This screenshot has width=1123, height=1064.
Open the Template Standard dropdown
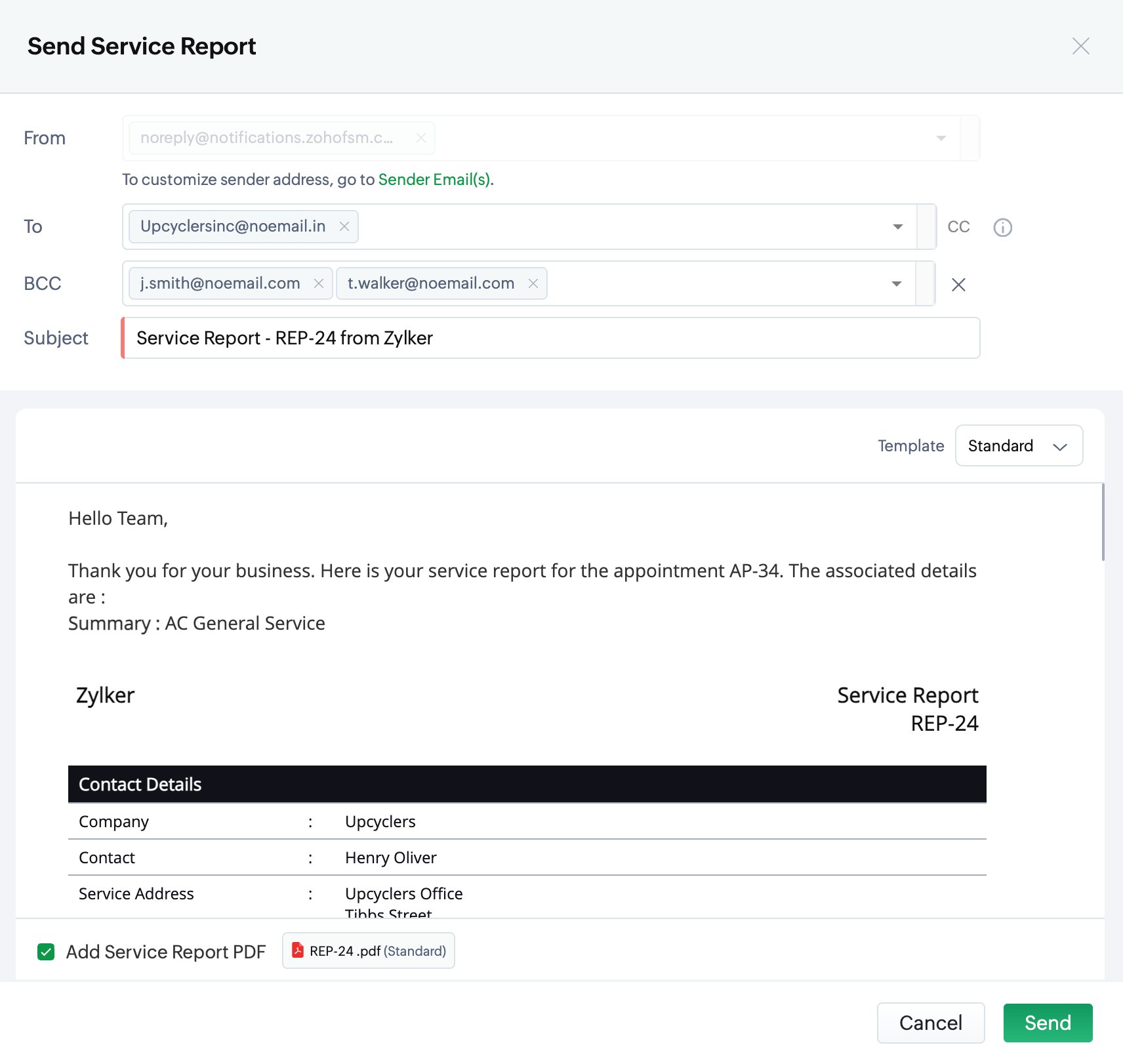(x=1018, y=446)
